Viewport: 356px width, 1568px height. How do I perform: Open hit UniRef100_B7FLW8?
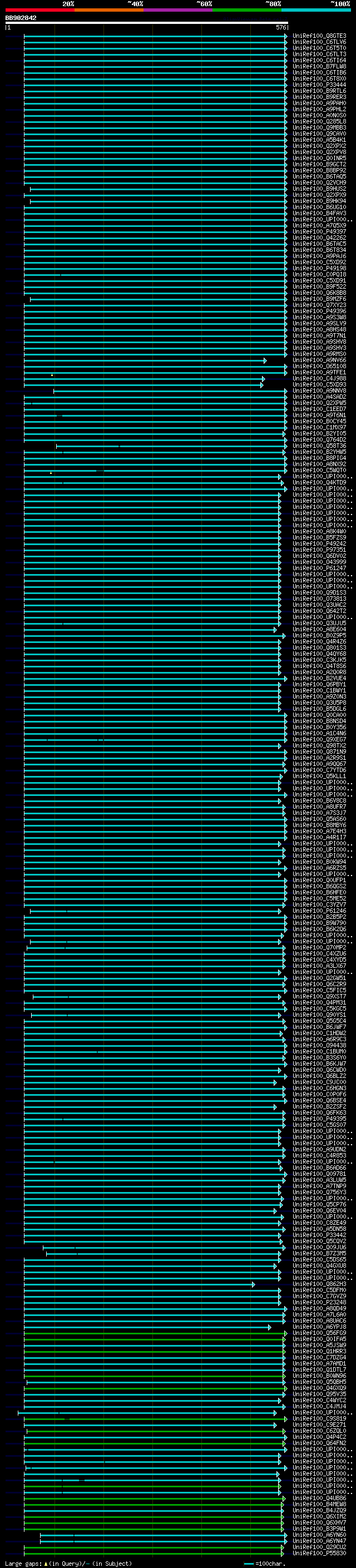[x=319, y=66]
